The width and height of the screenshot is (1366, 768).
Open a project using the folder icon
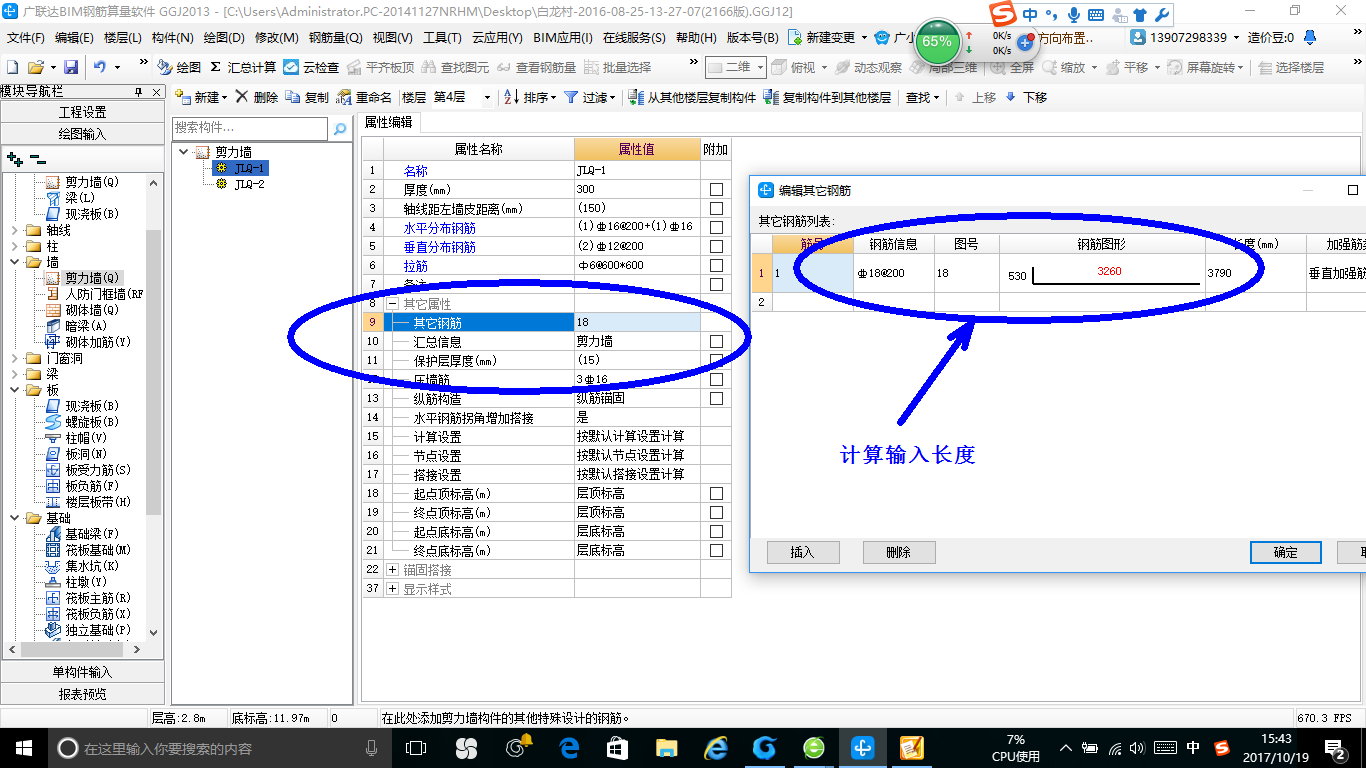(x=35, y=67)
